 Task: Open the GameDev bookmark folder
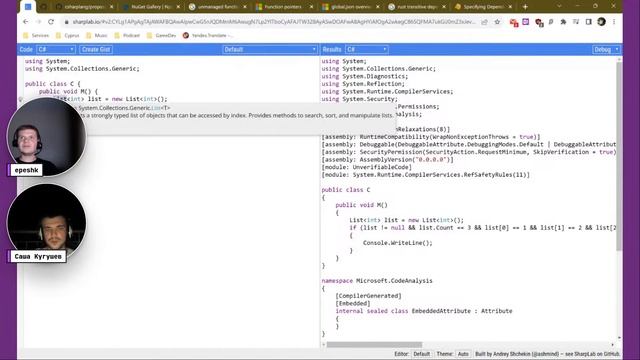click(x=162, y=36)
